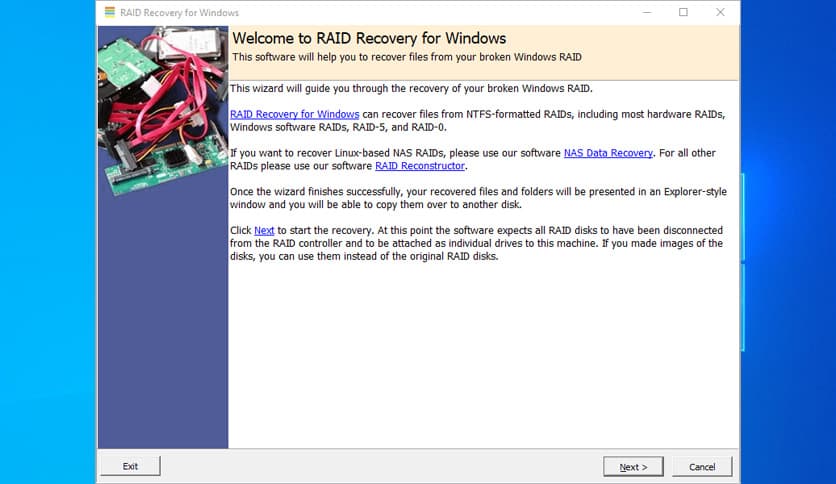
Task: Click the Next > button to continue
Action: tap(633, 466)
